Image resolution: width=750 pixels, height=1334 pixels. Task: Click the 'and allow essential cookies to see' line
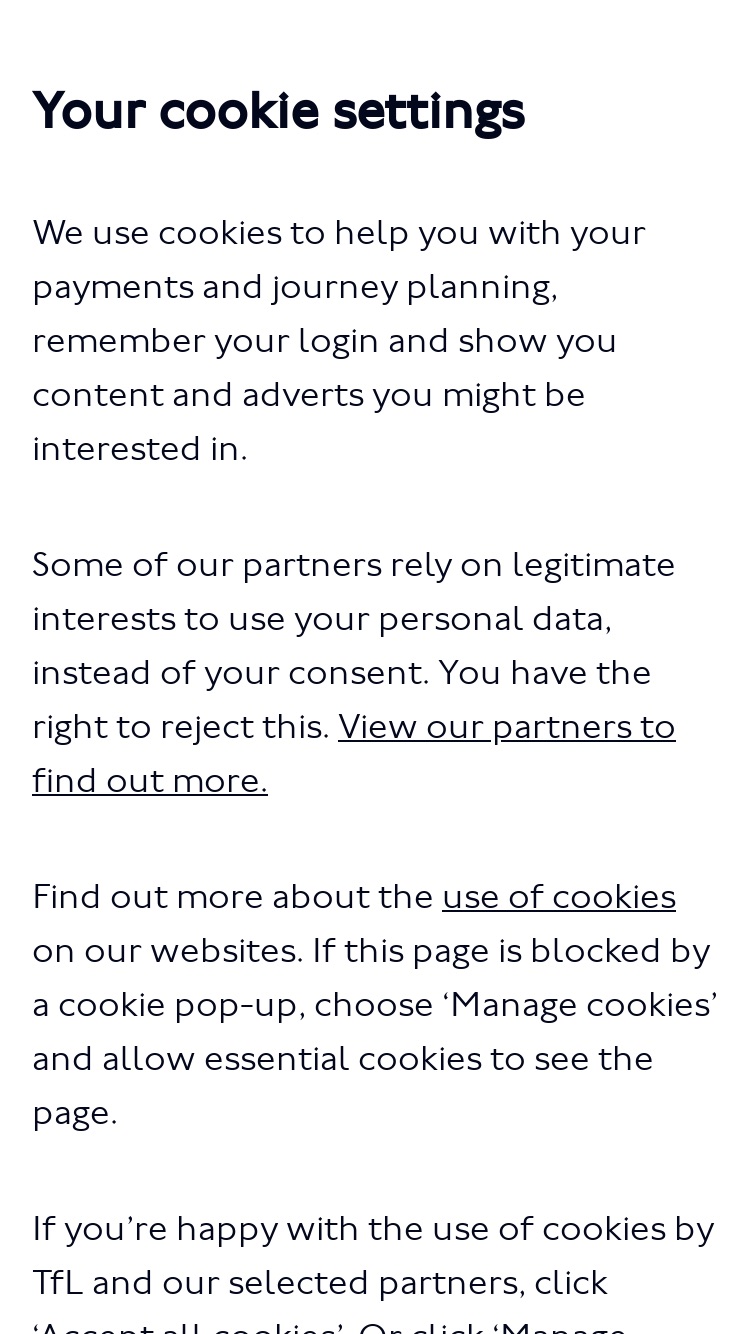coord(342,1058)
